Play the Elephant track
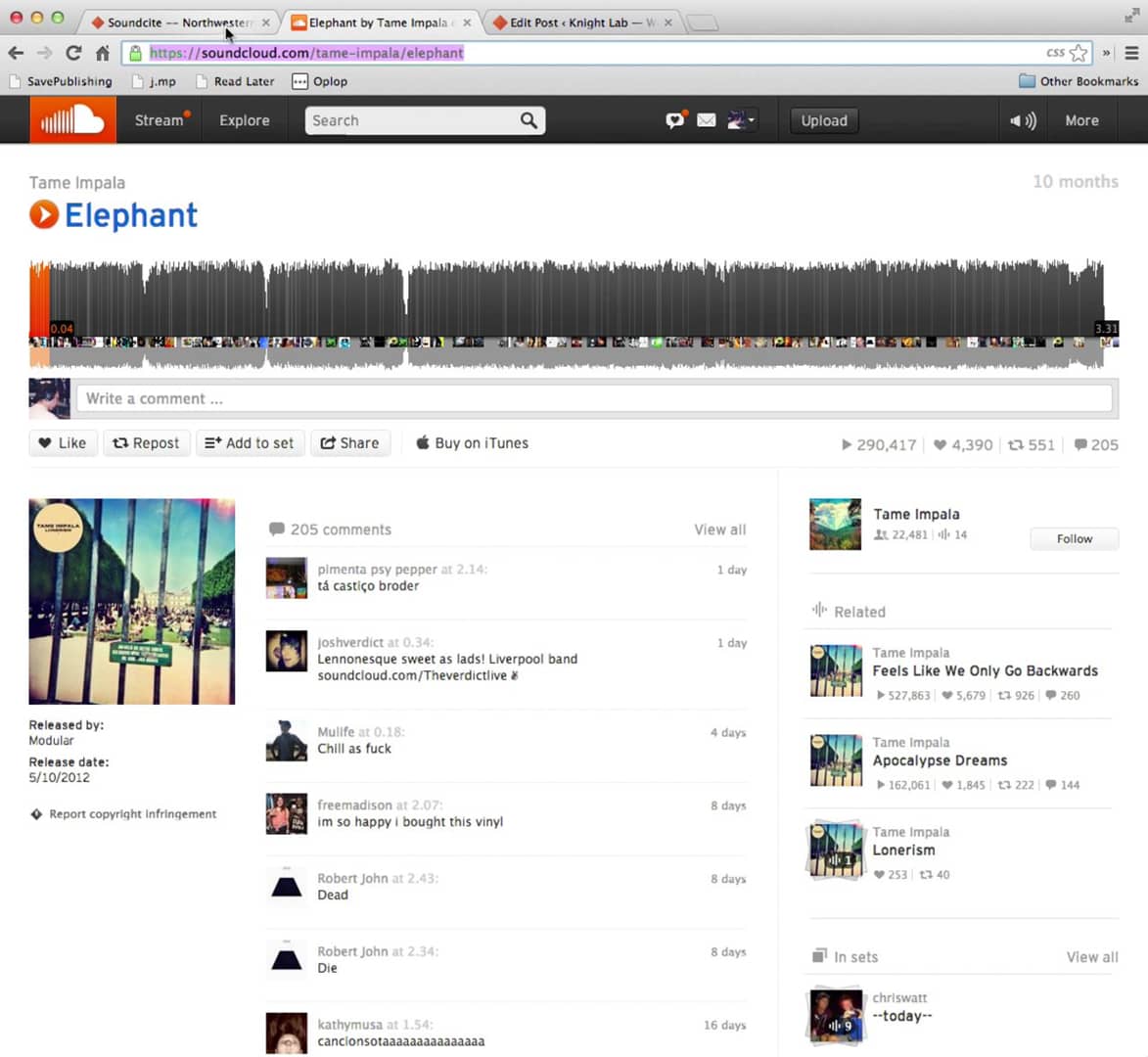This screenshot has height=1057, width=1148. pyautogui.click(x=43, y=214)
